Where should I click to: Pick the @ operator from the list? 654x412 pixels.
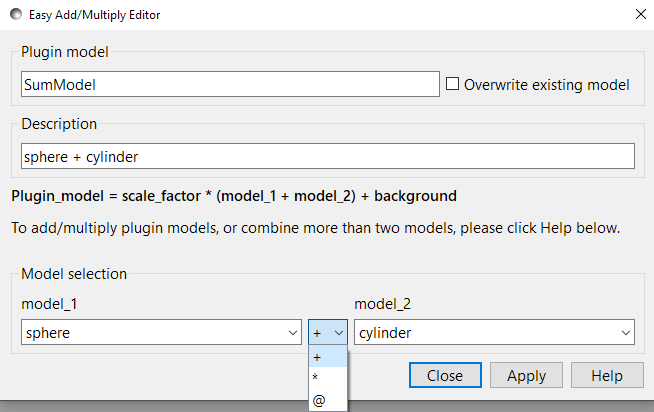pyautogui.click(x=327, y=400)
